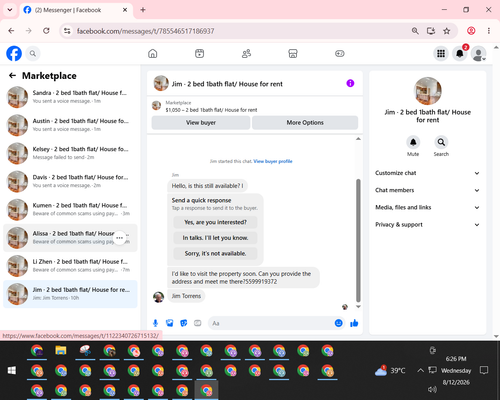Viewport: 500px width, 400px height.
Task: Record a voice clip with microphone
Action: click(155, 323)
